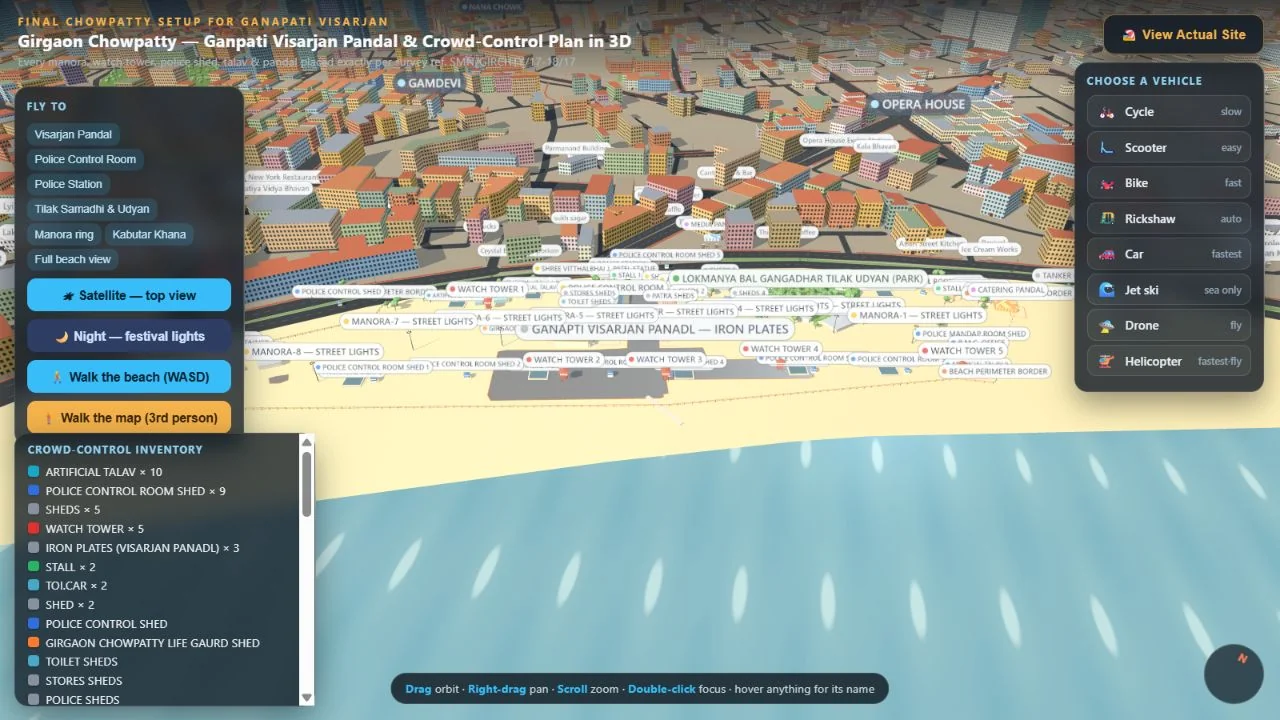The width and height of the screenshot is (1280, 720).
Task: Choose the Scooter vehicle icon
Action: coord(1106,148)
